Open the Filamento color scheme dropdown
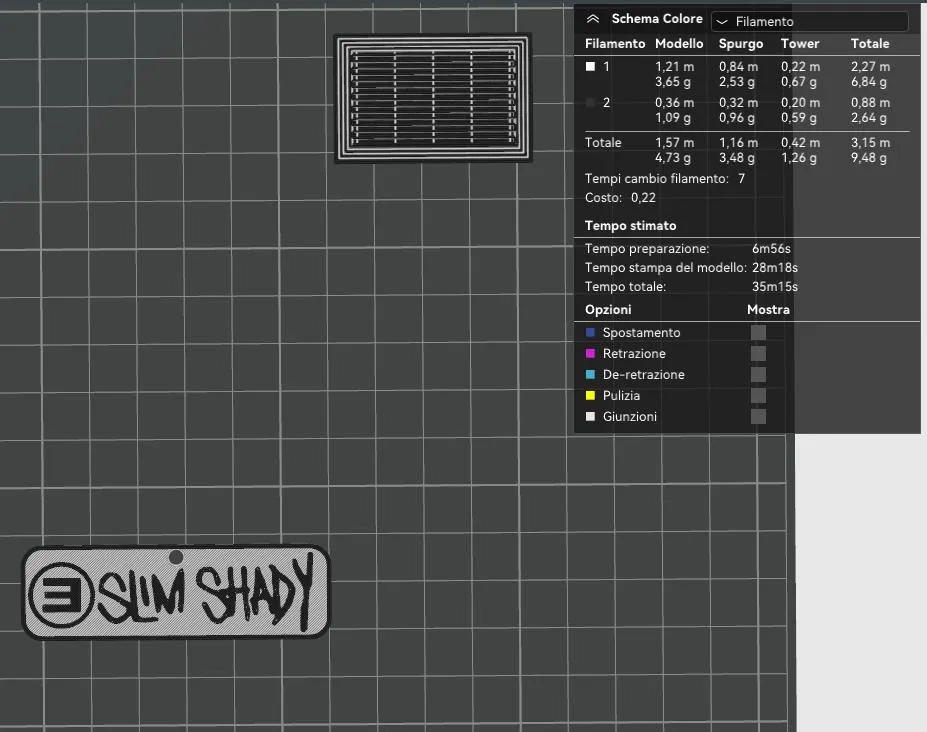Viewport: 927px width, 732px height. click(809, 21)
